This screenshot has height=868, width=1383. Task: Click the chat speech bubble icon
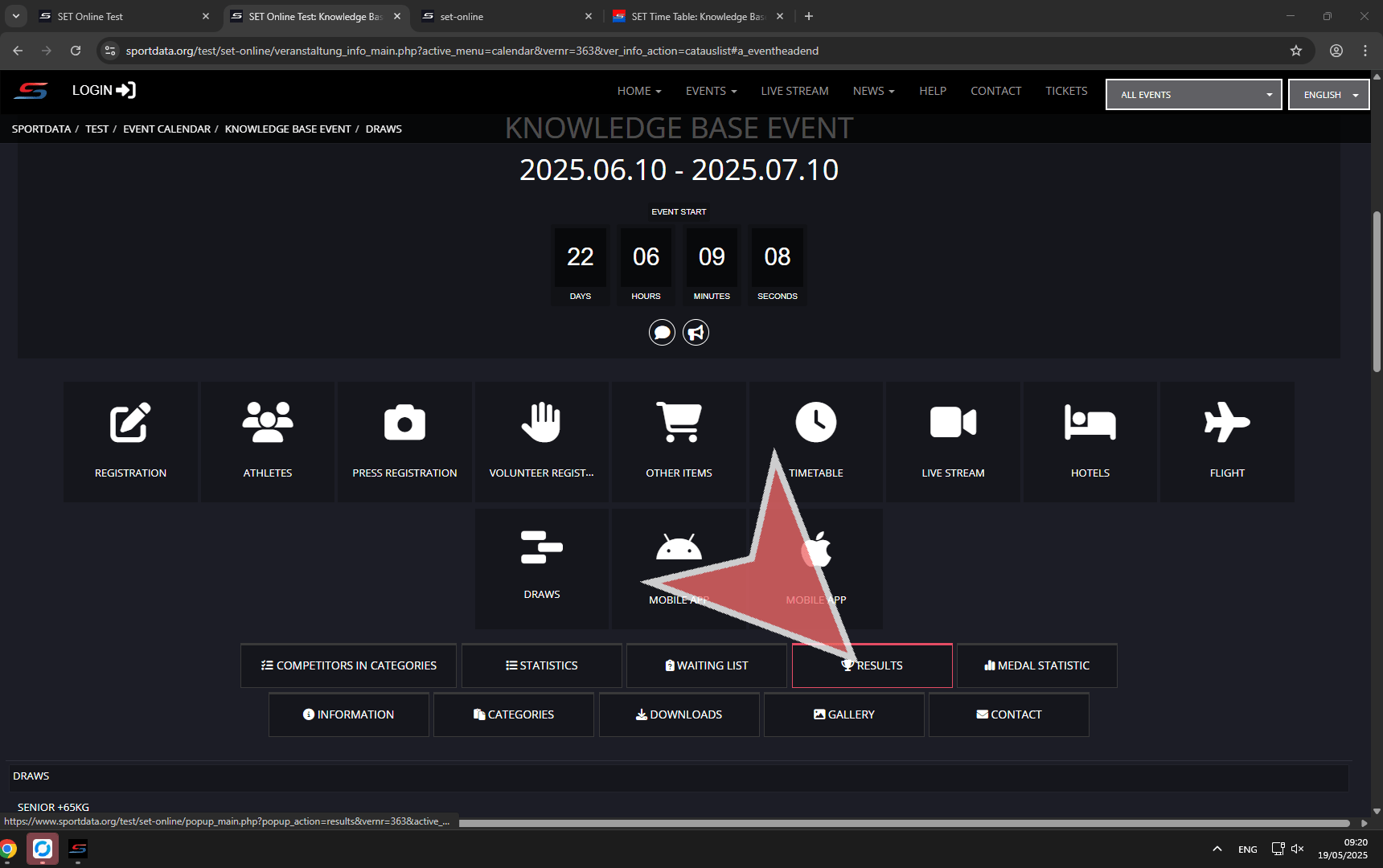(x=662, y=333)
